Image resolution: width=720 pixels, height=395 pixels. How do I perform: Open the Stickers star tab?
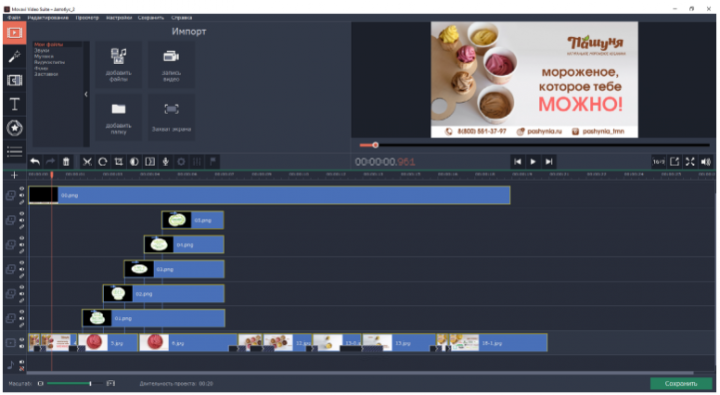click(x=15, y=128)
